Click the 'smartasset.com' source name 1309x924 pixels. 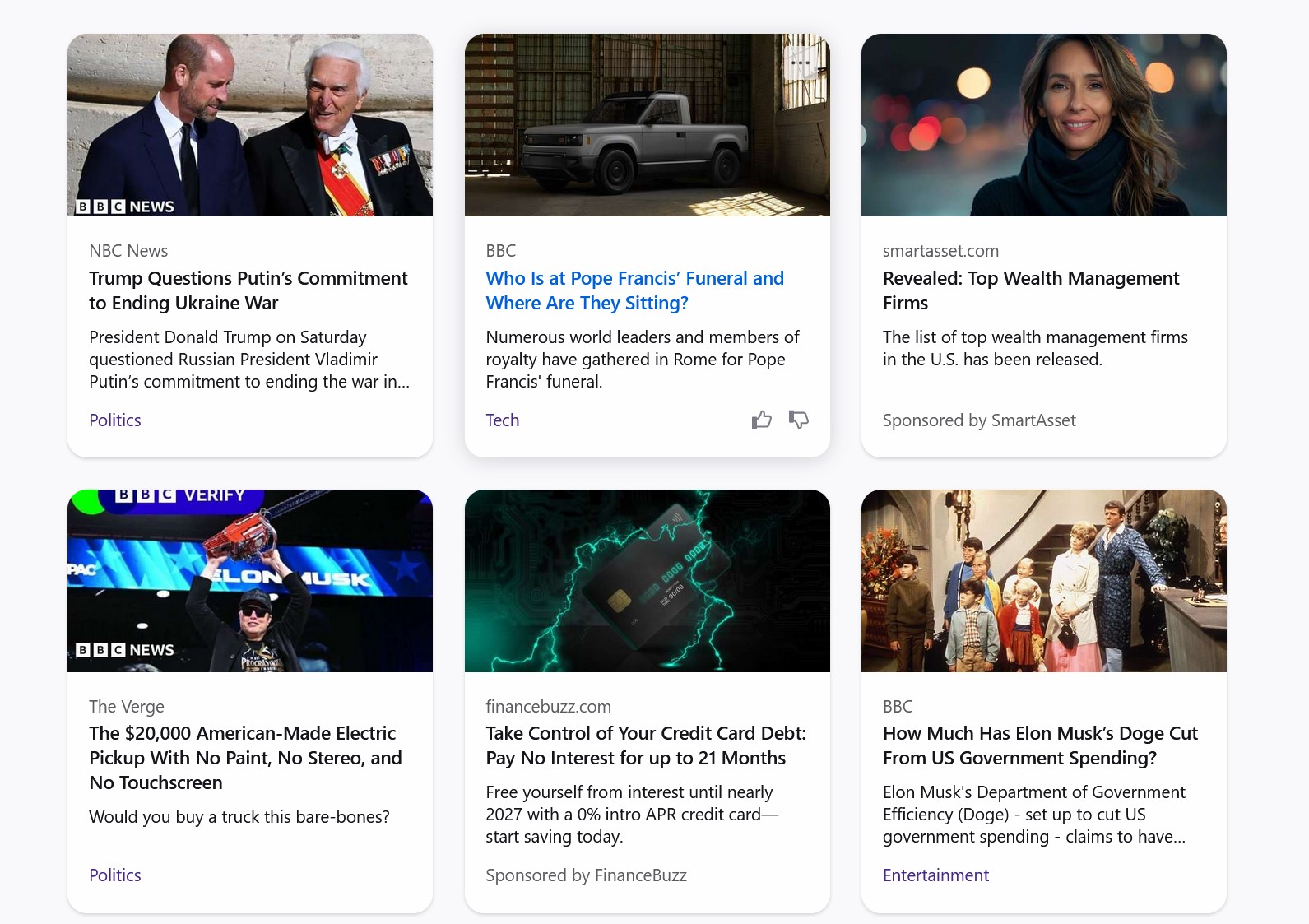[940, 251]
